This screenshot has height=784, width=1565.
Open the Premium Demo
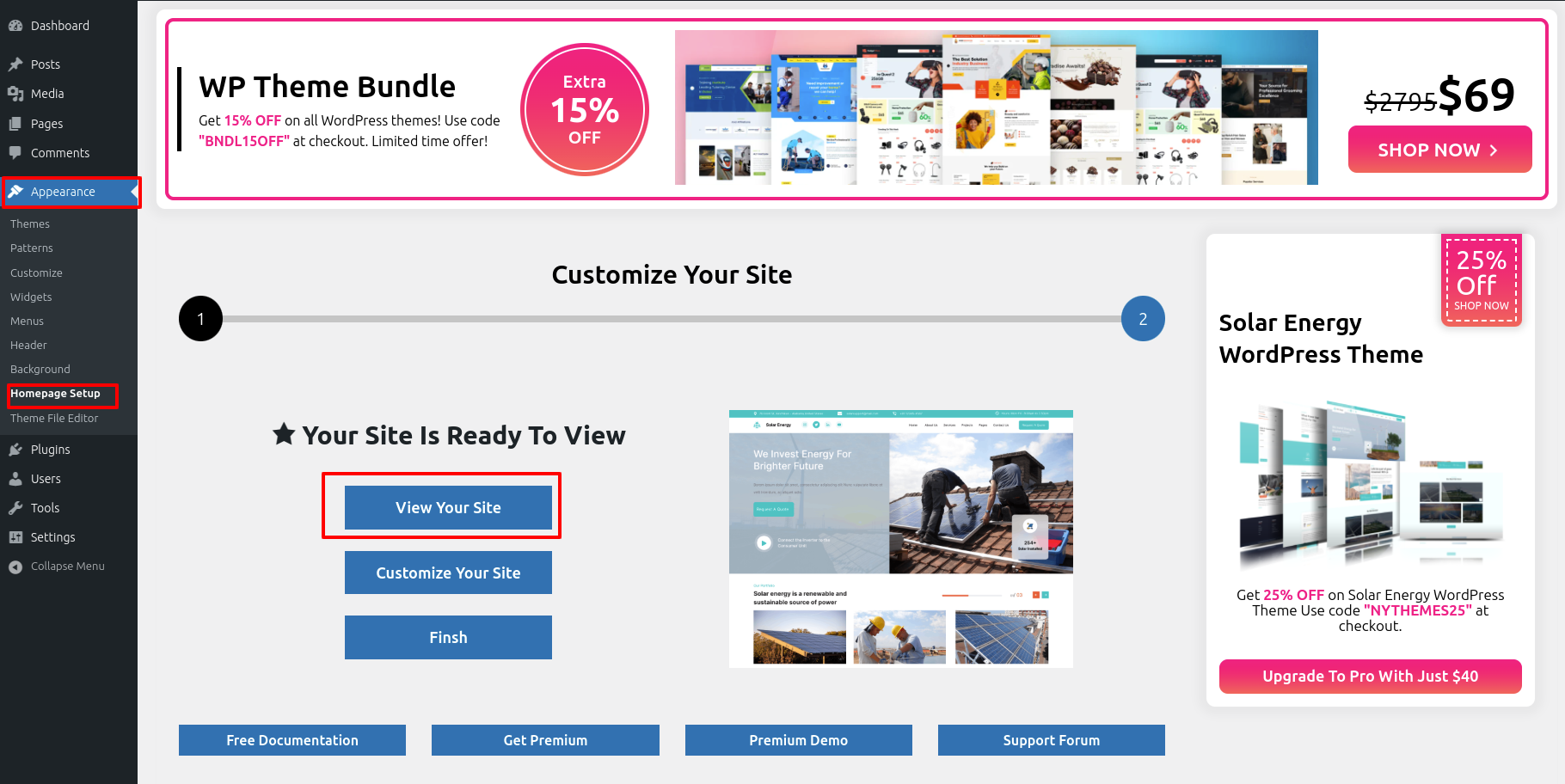pos(798,740)
